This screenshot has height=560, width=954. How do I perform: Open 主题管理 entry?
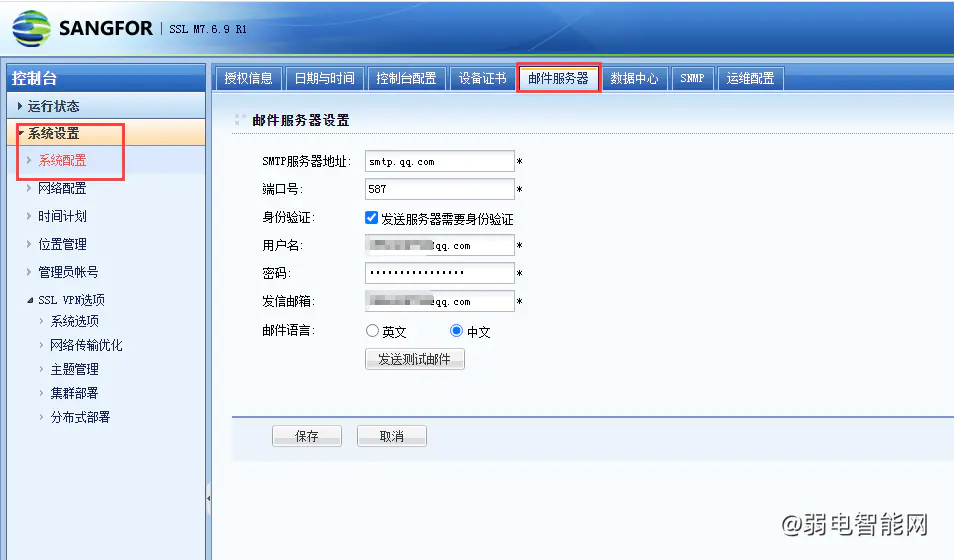[74, 369]
